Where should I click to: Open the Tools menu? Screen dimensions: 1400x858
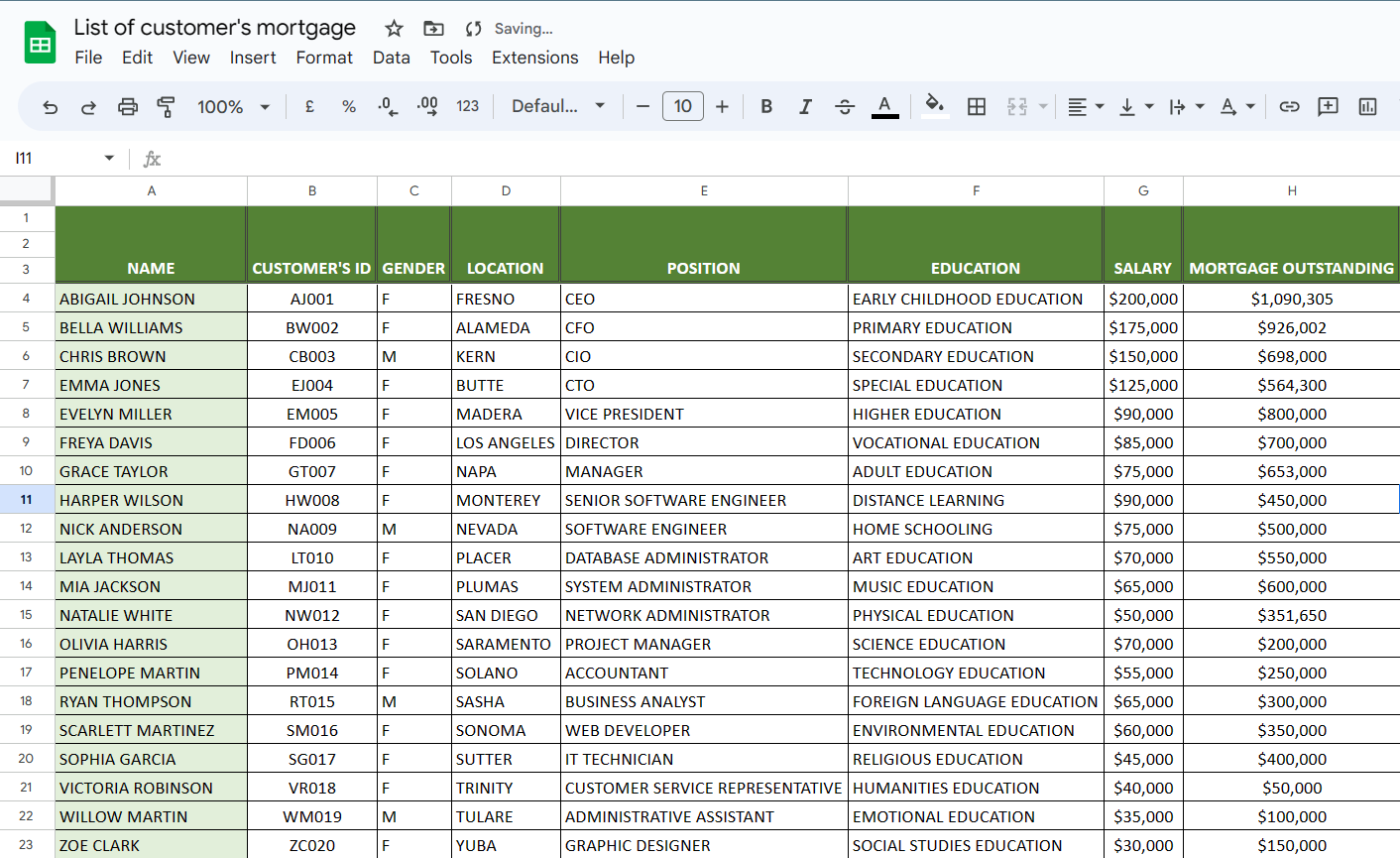(451, 58)
